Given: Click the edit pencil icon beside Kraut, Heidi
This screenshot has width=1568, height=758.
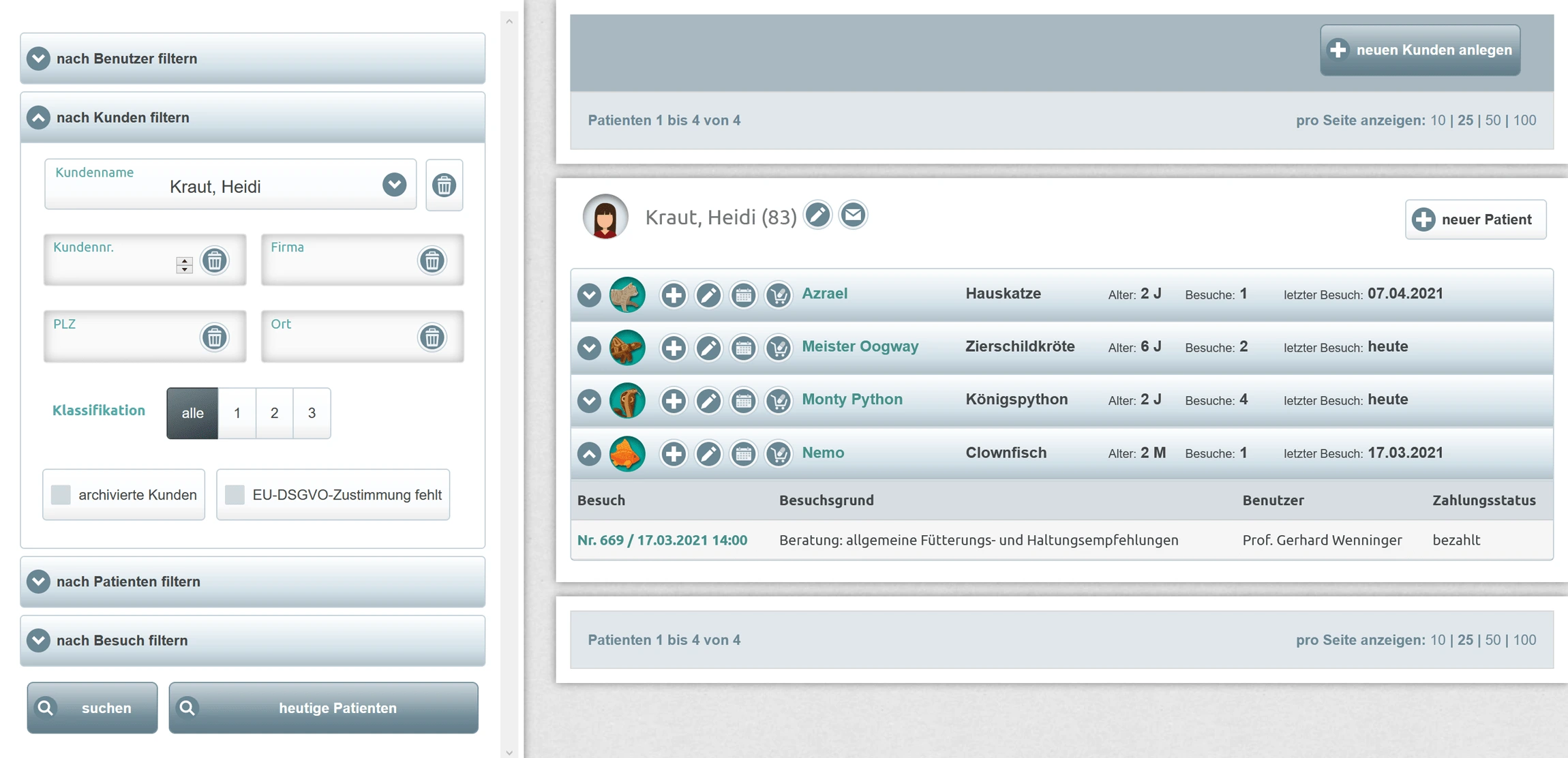Looking at the screenshot, I should [817, 215].
